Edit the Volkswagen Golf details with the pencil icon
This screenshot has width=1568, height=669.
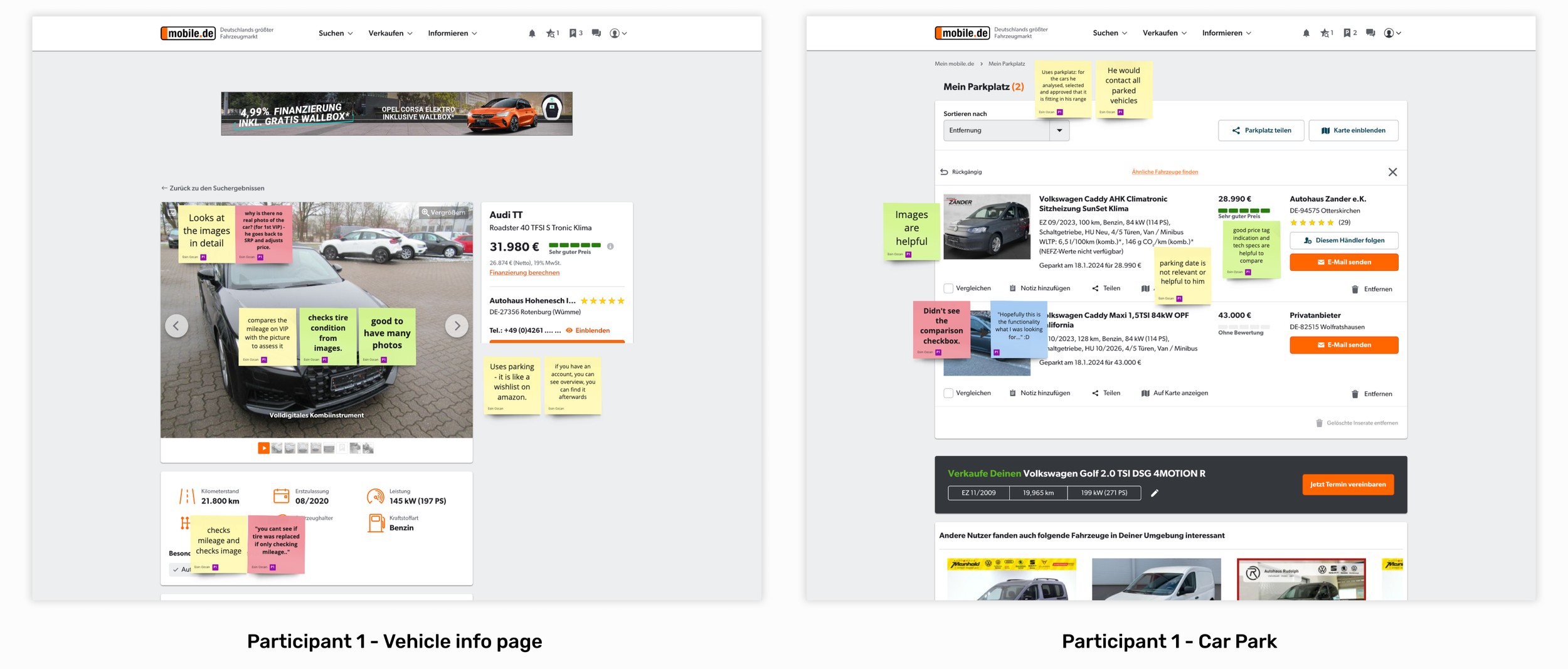click(x=1155, y=493)
